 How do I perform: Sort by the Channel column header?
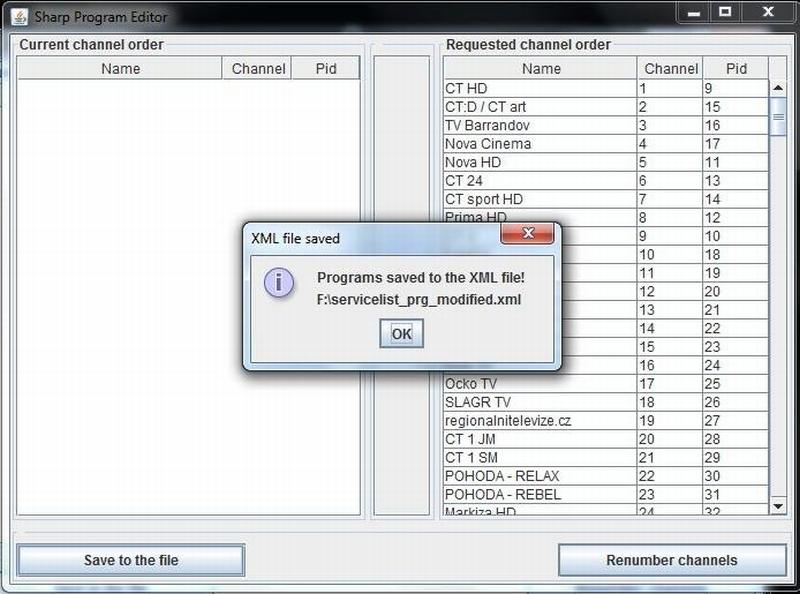[x=670, y=68]
